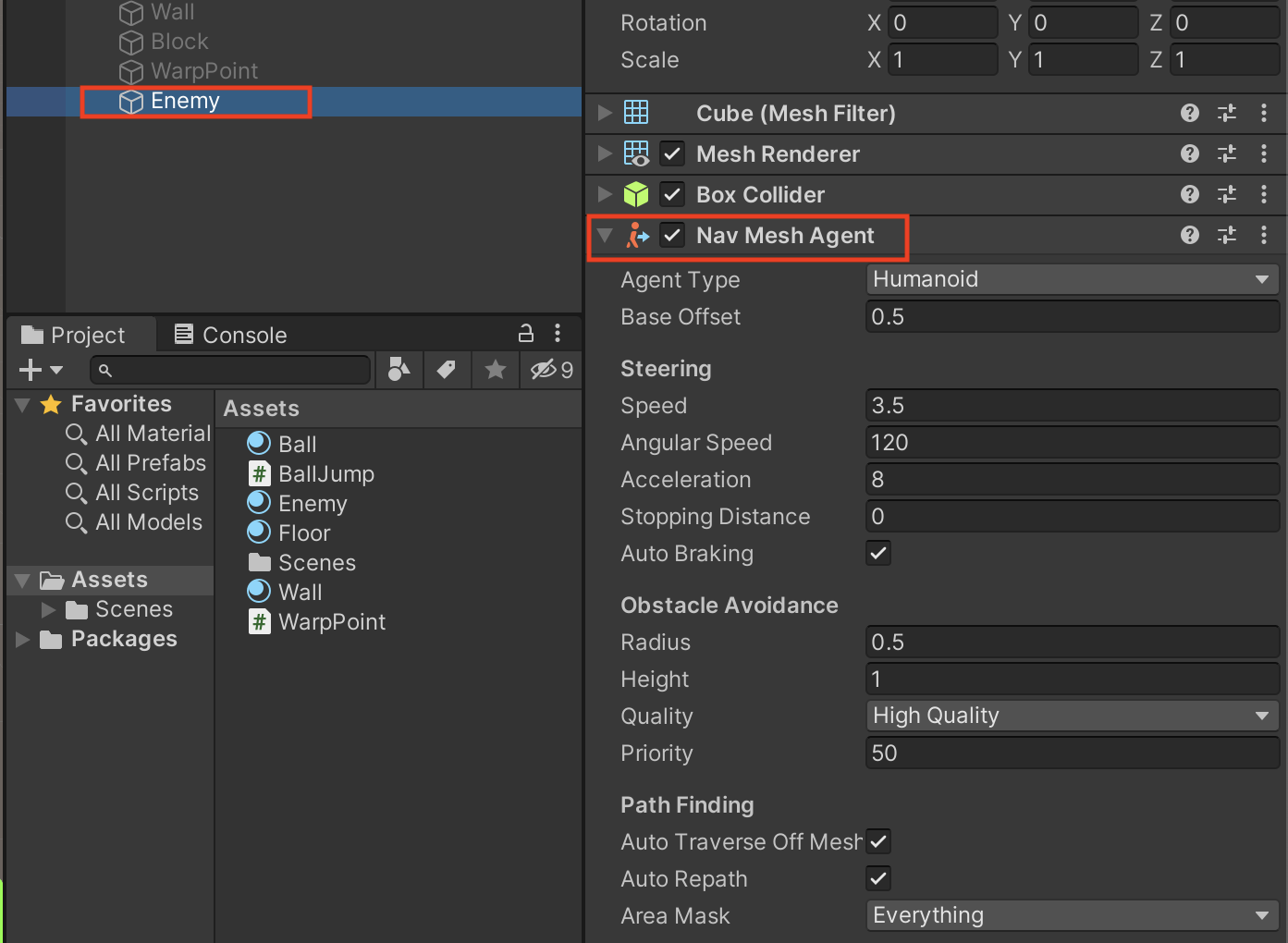Click the search by type icon in Project
Screen dimensions: 1288x943
coord(399,370)
